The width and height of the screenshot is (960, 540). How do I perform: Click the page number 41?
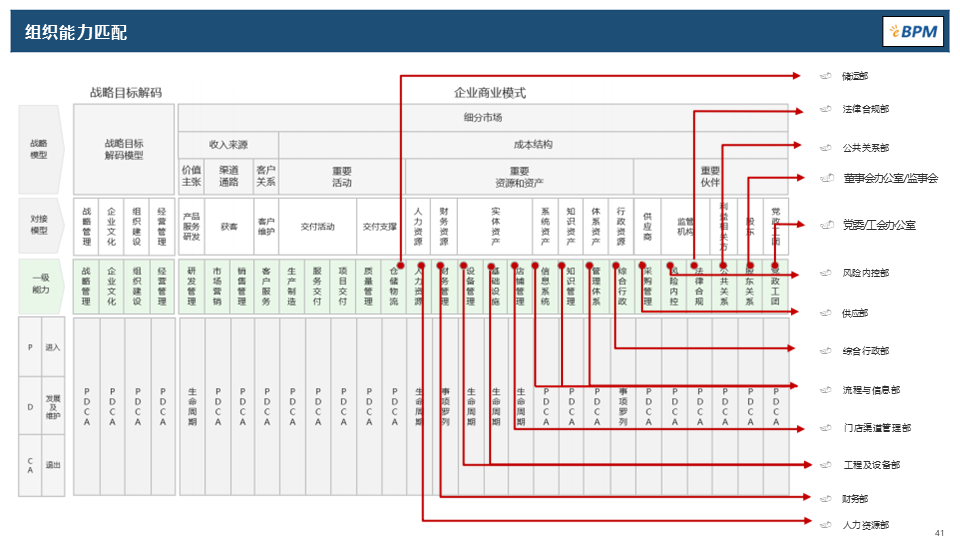coord(940,533)
